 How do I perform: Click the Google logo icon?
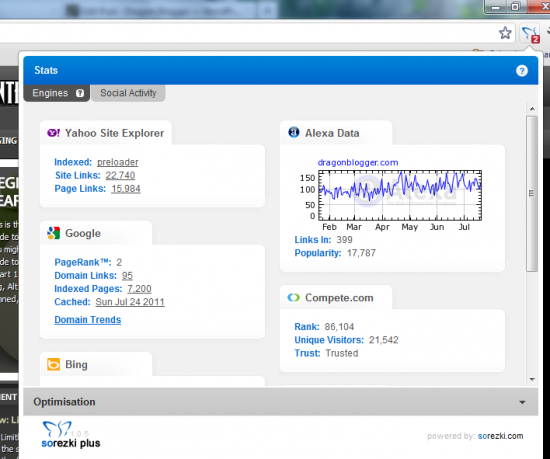coord(53,233)
